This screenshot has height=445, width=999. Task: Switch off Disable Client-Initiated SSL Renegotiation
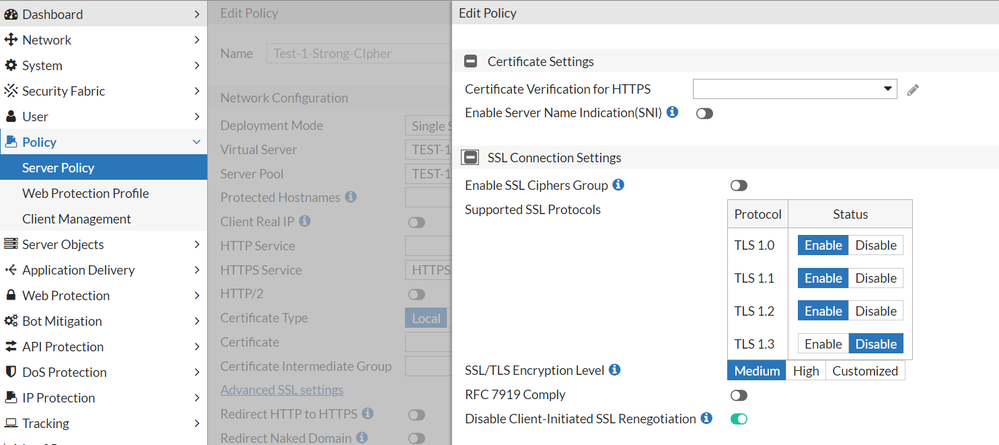tap(739, 419)
